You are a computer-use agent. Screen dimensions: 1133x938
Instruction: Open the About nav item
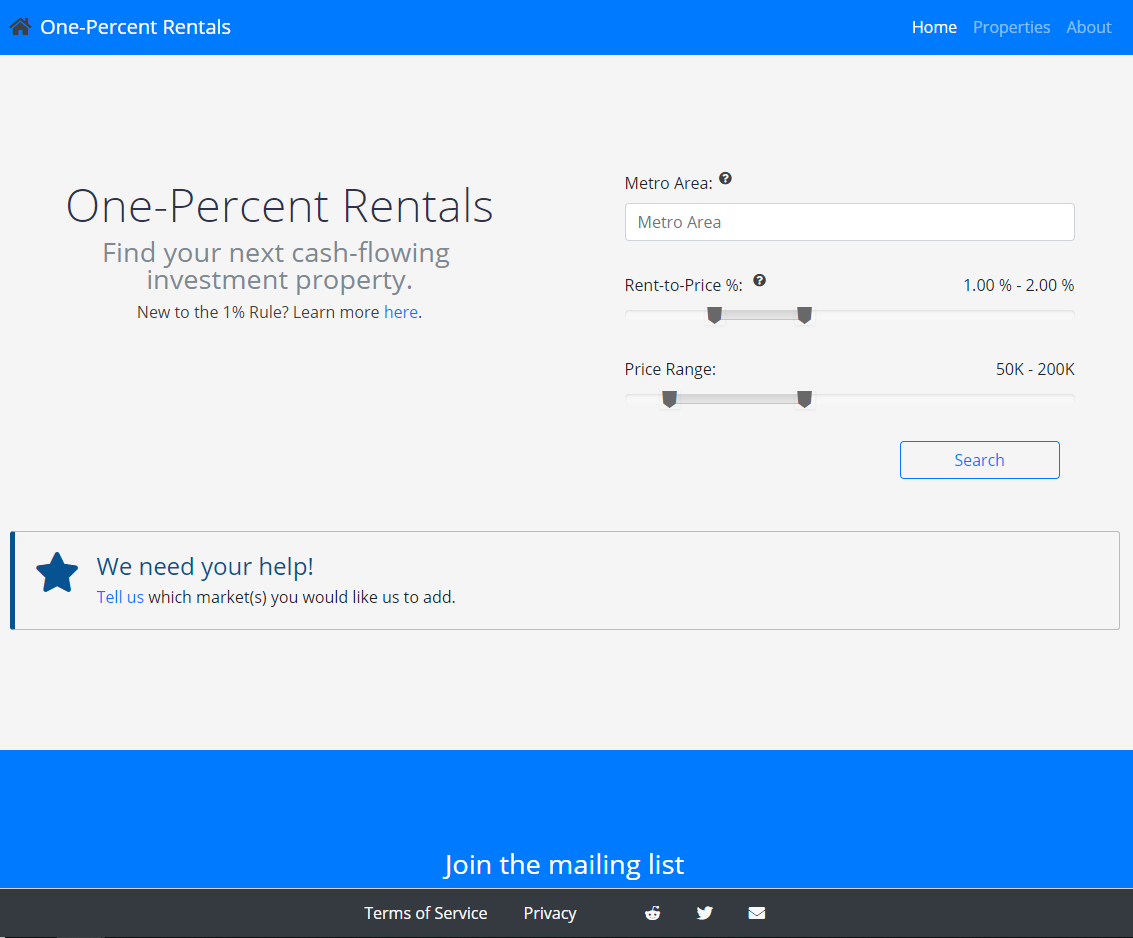pyautogui.click(x=1088, y=27)
